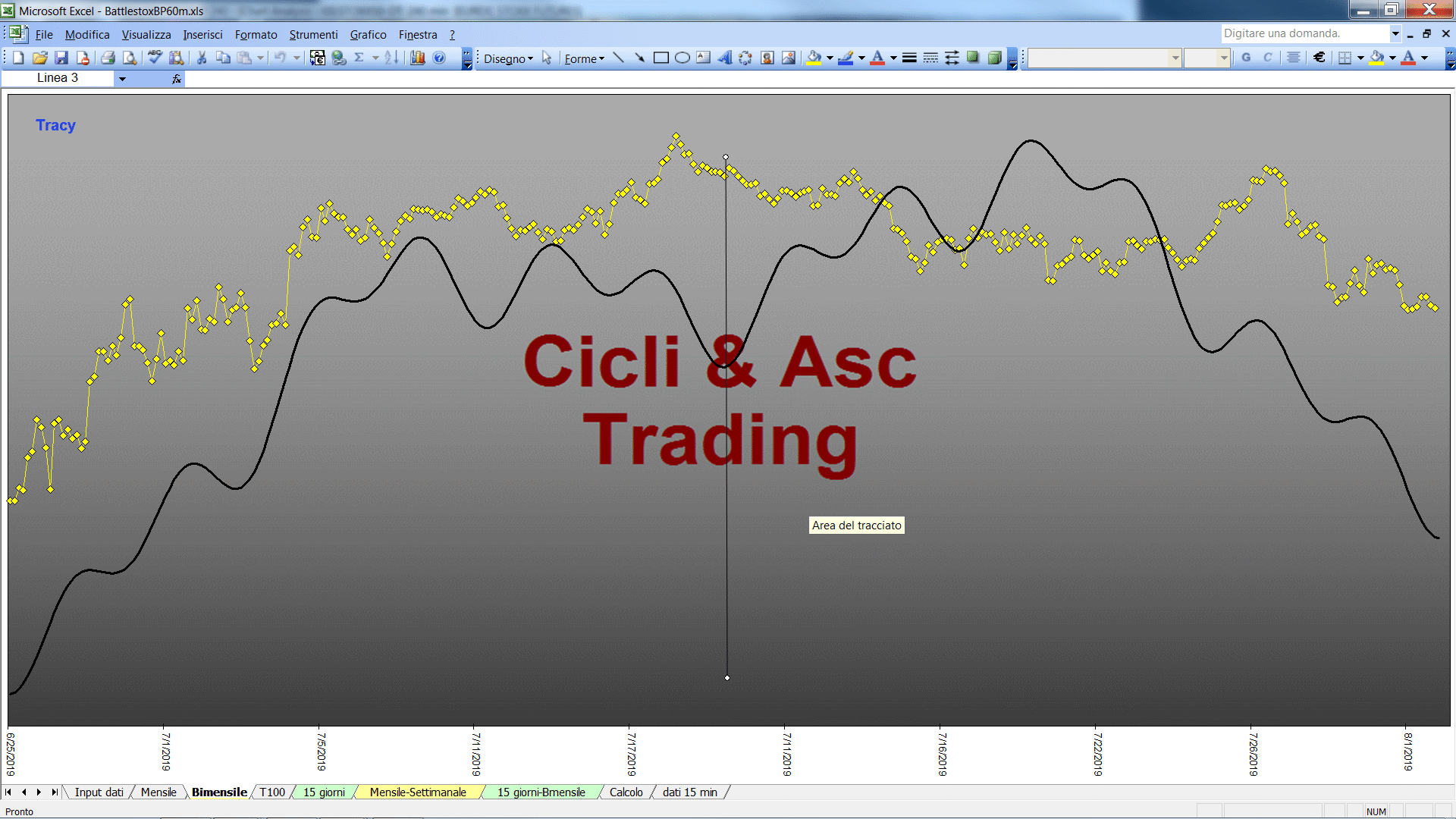Screen dimensions: 1456x819
Task: Apply drawing fill color yellow bucket
Action: point(814,58)
